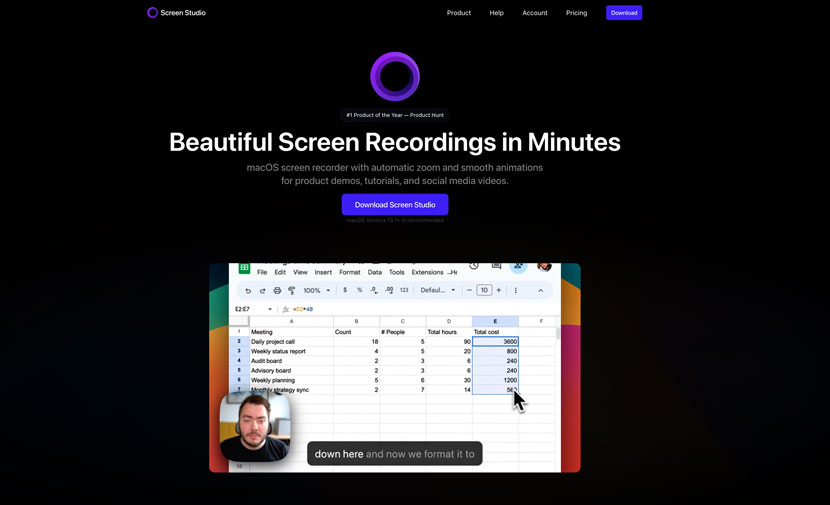Screen dimensions: 830x505
Task: Click the Redo icon in Sheets toolbar
Action: pyautogui.click(x=263, y=291)
